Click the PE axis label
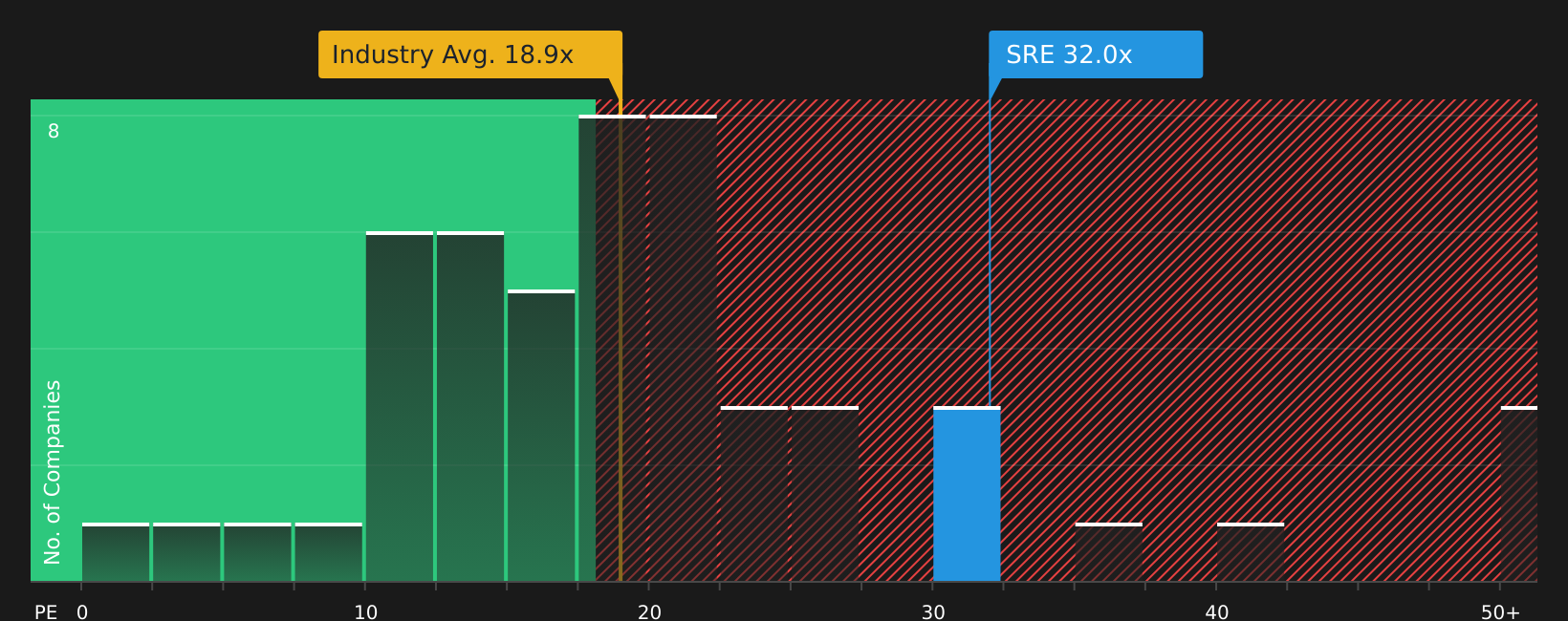The image size is (1568, 621). tap(46, 612)
